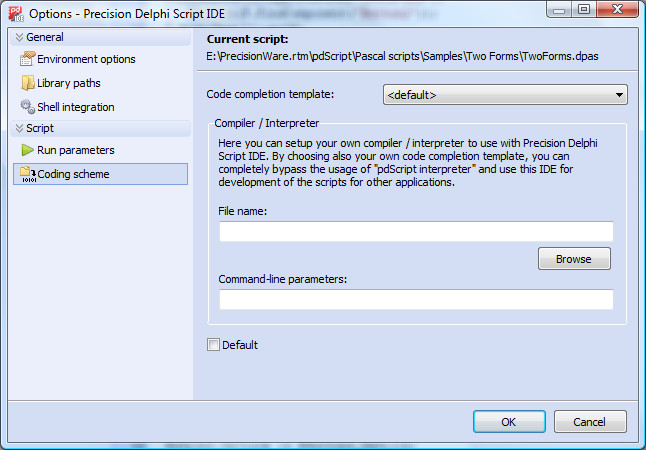This screenshot has height=450, width=646.
Task: Click the pd IDE app icon in title bar
Action: 16,14
